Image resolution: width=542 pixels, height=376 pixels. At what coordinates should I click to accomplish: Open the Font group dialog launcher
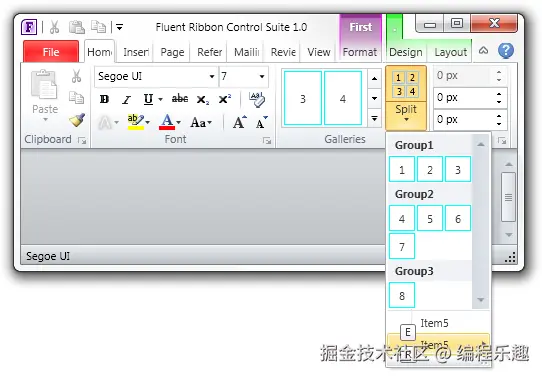point(267,140)
